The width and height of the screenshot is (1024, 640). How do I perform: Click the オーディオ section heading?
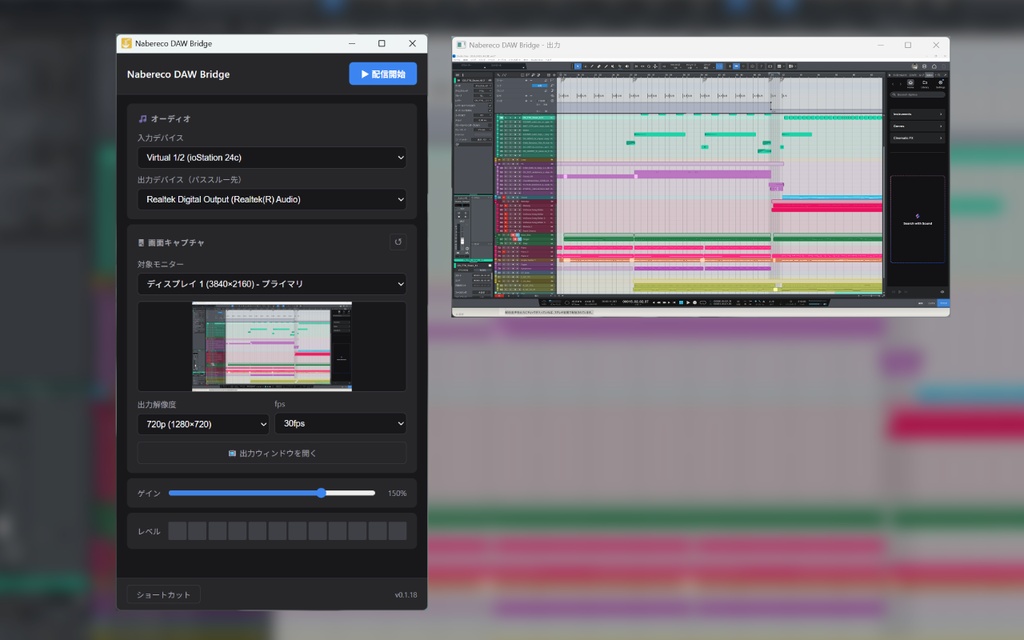165,119
